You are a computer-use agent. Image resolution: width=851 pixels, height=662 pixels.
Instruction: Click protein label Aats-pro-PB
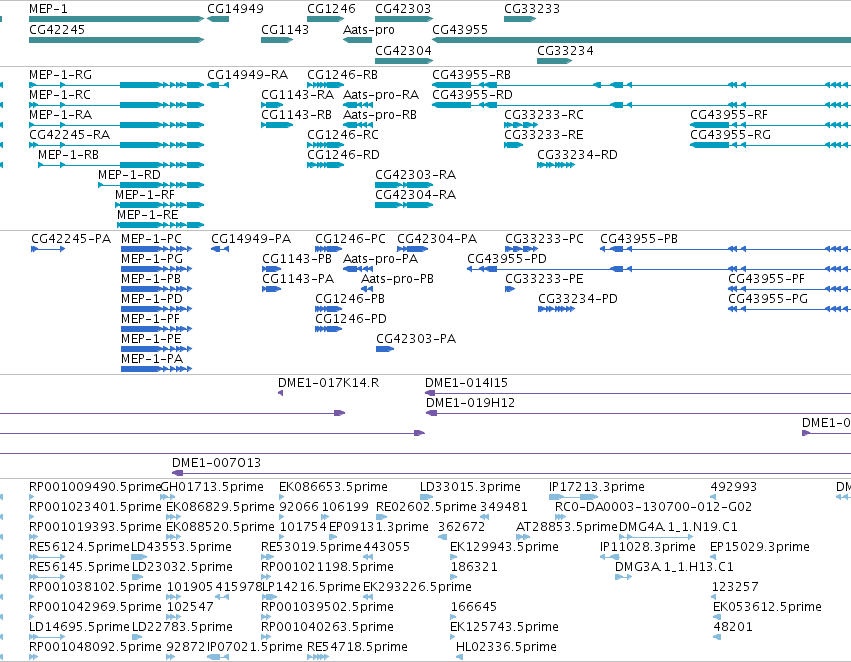pos(397,279)
